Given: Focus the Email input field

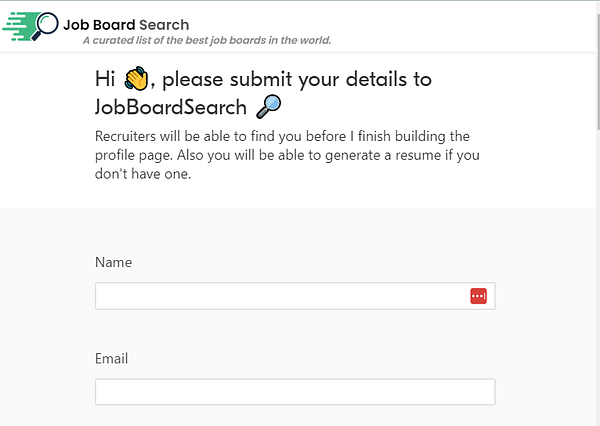Looking at the screenshot, I should coord(295,392).
